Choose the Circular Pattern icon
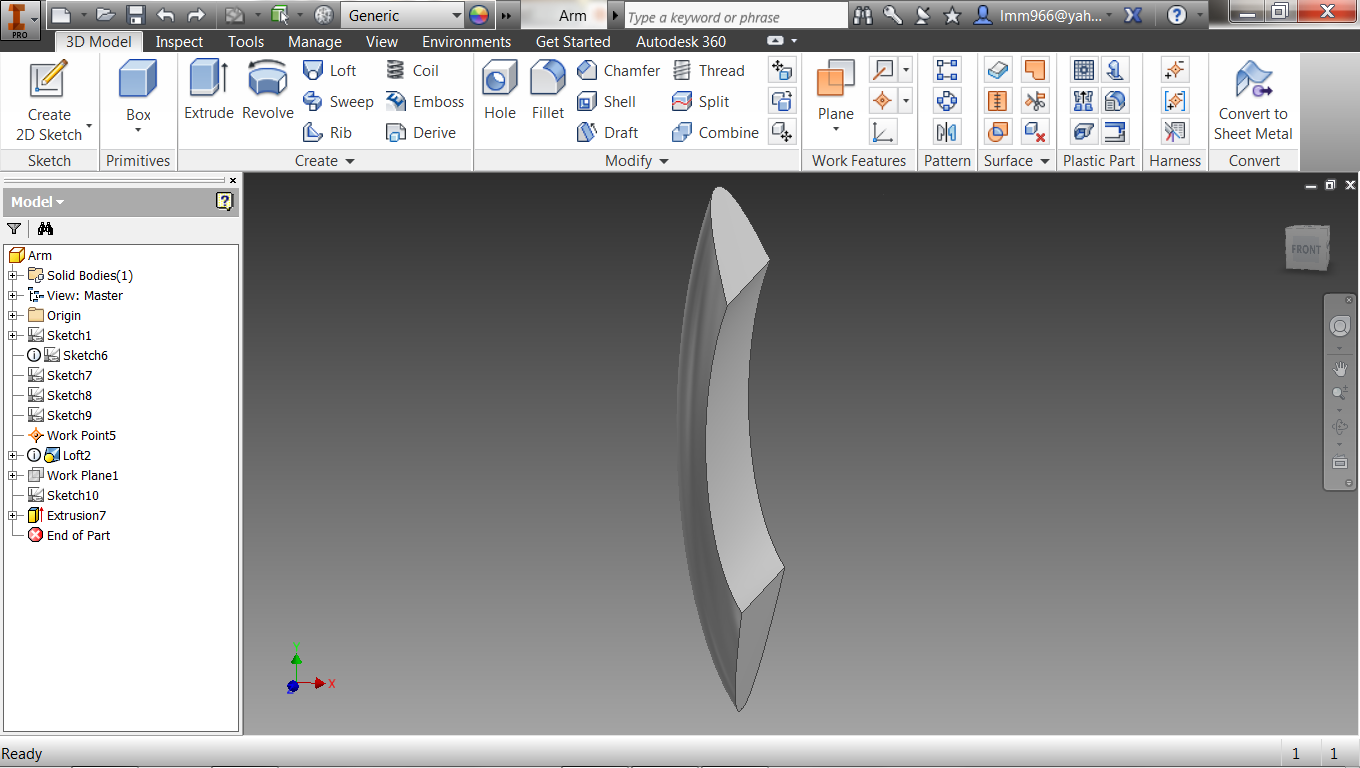Viewport: 1360px width, 768px height. point(947,101)
